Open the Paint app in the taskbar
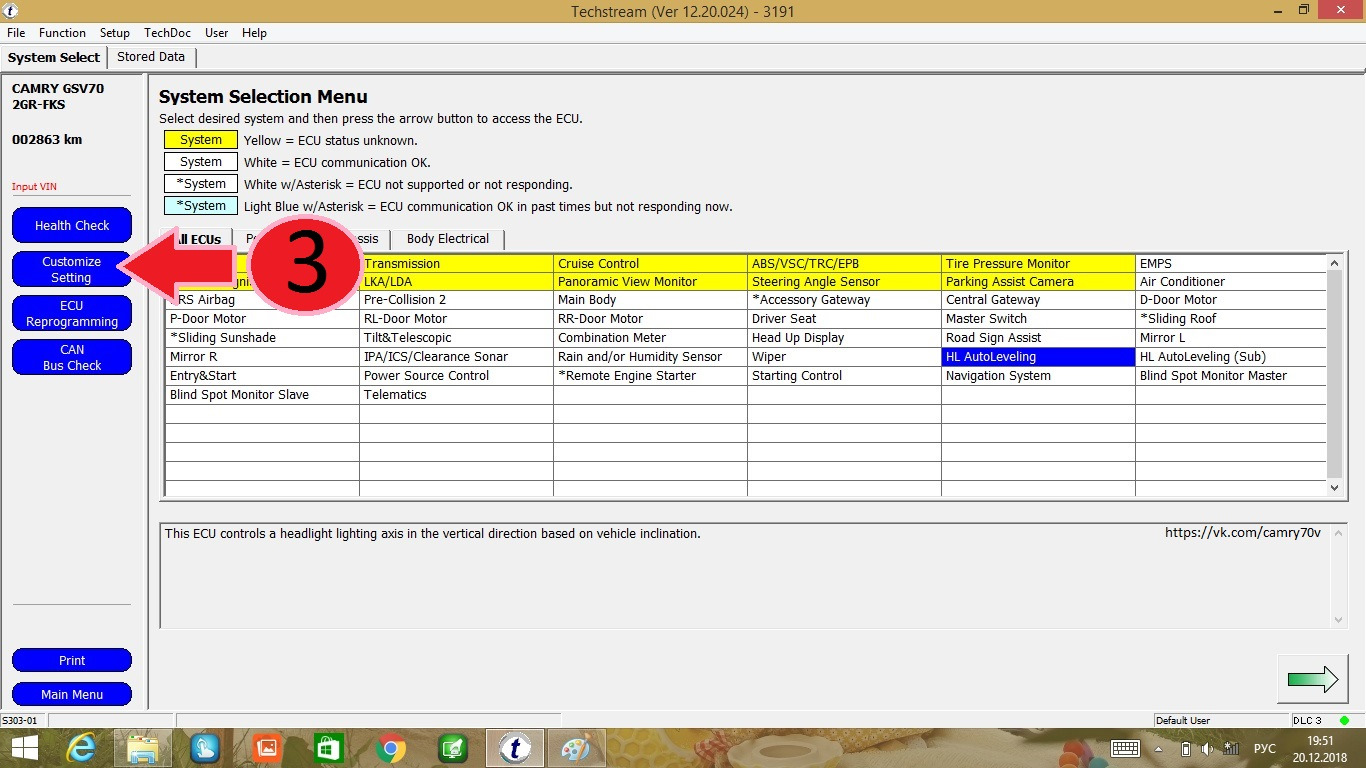This screenshot has width=1366, height=768. pos(577,748)
